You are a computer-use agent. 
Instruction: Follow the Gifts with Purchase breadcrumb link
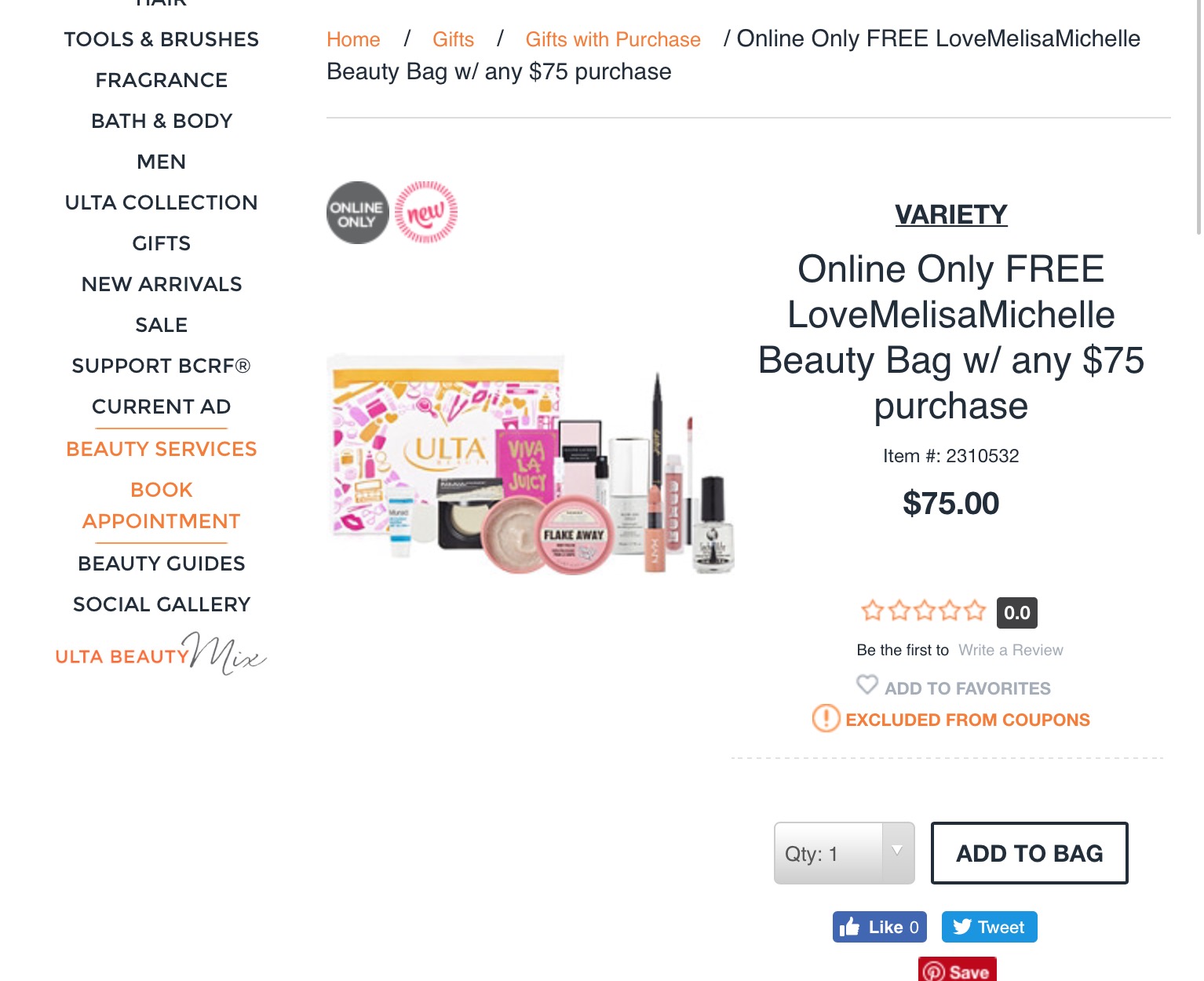[613, 39]
